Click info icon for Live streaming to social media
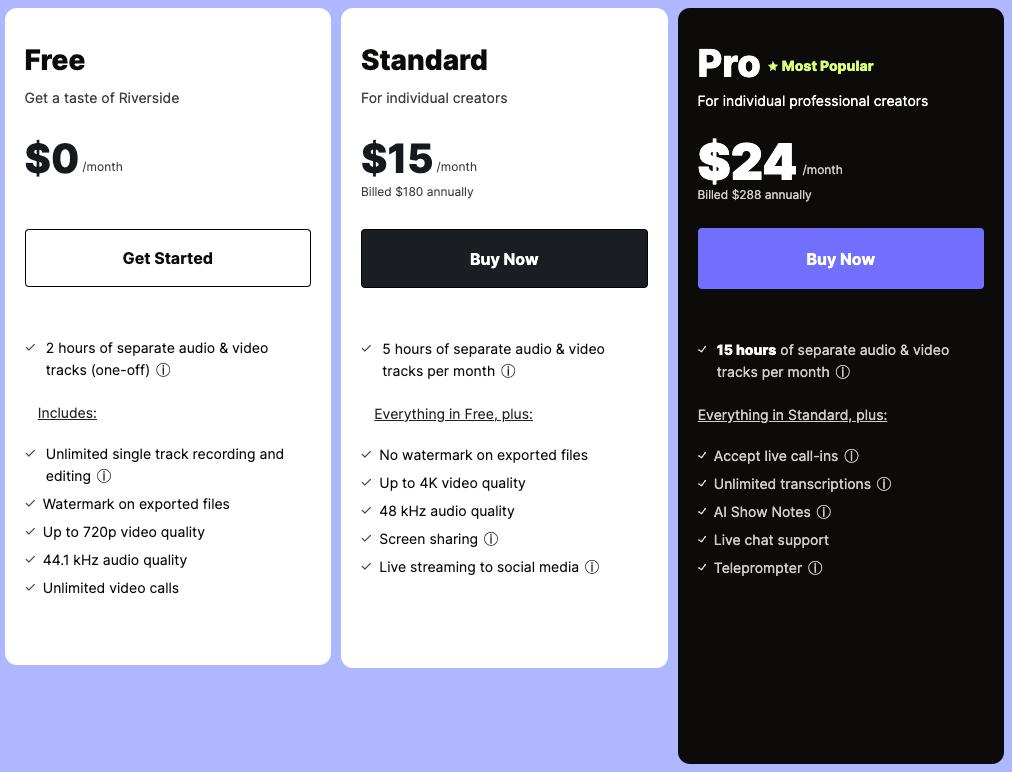 pyautogui.click(x=592, y=567)
